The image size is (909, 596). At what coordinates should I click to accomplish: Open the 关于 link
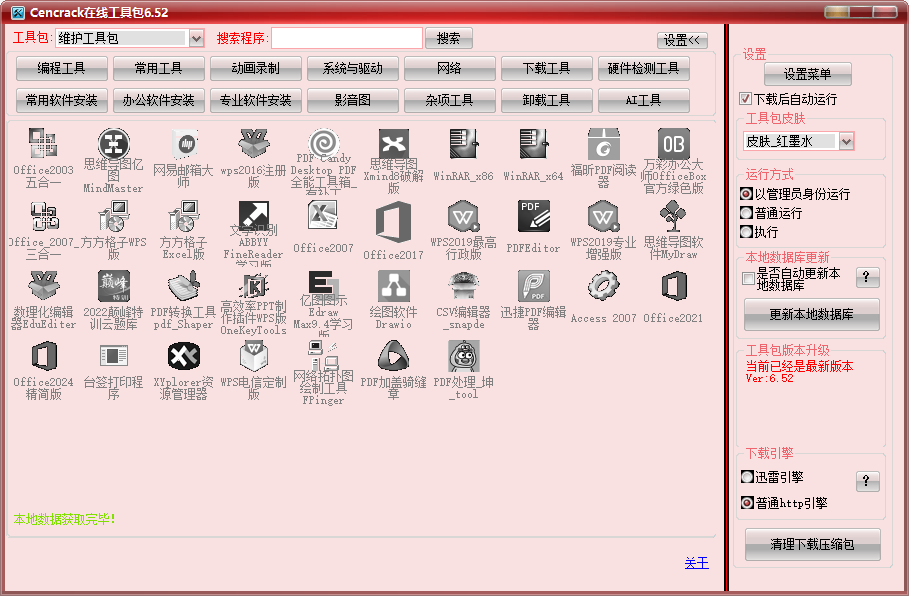click(697, 563)
